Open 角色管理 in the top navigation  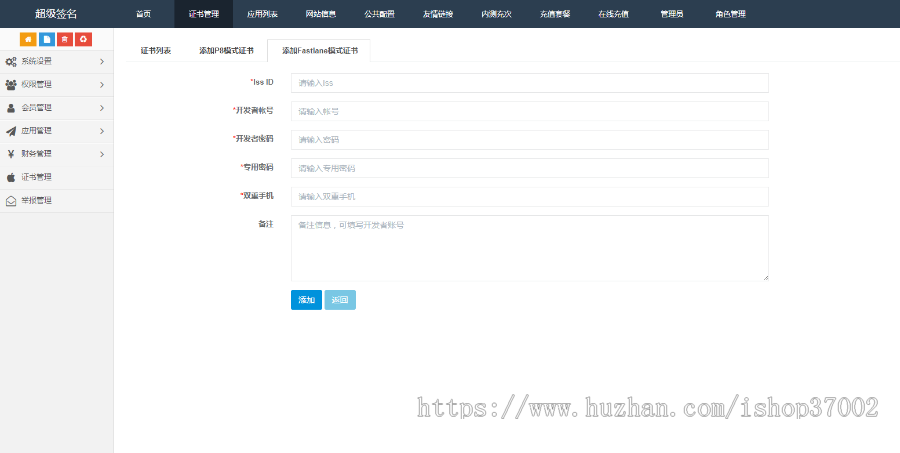pyautogui.click(x=730, y=14)
